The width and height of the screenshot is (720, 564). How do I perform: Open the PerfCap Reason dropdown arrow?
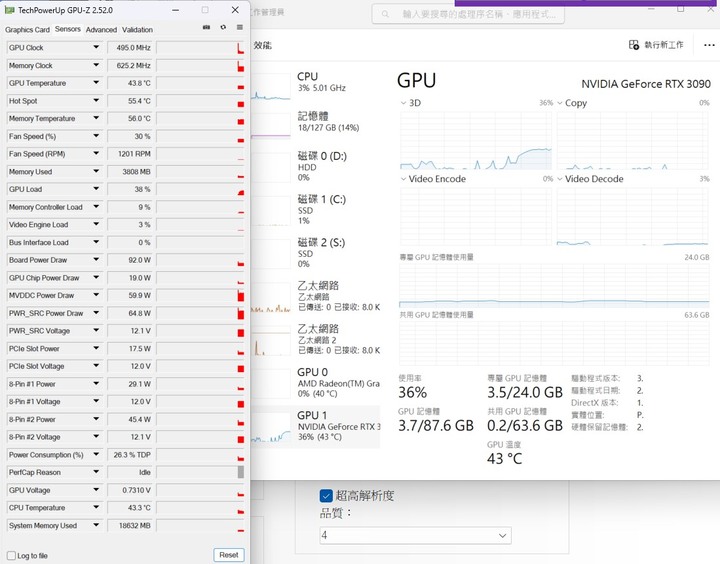pyautogui.click(x=96, y=472)
